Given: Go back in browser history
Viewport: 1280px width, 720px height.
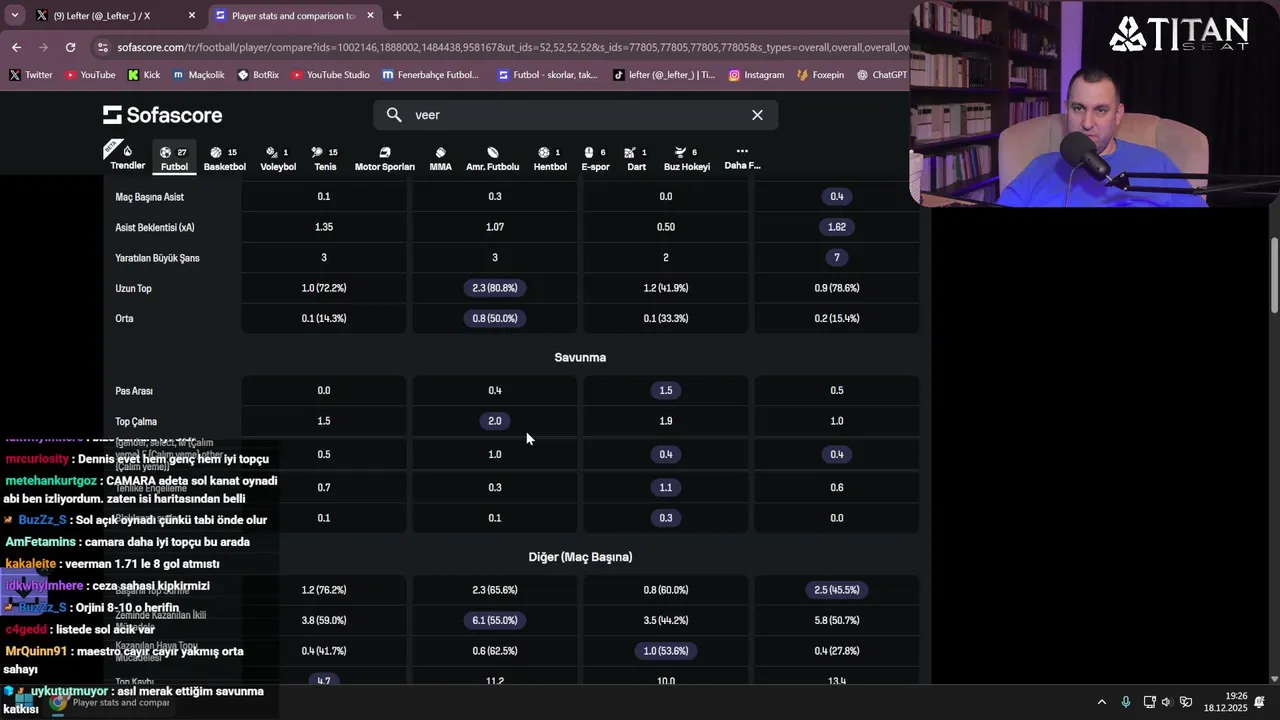Looking at the screenshot, I should (x=16, y=47).
